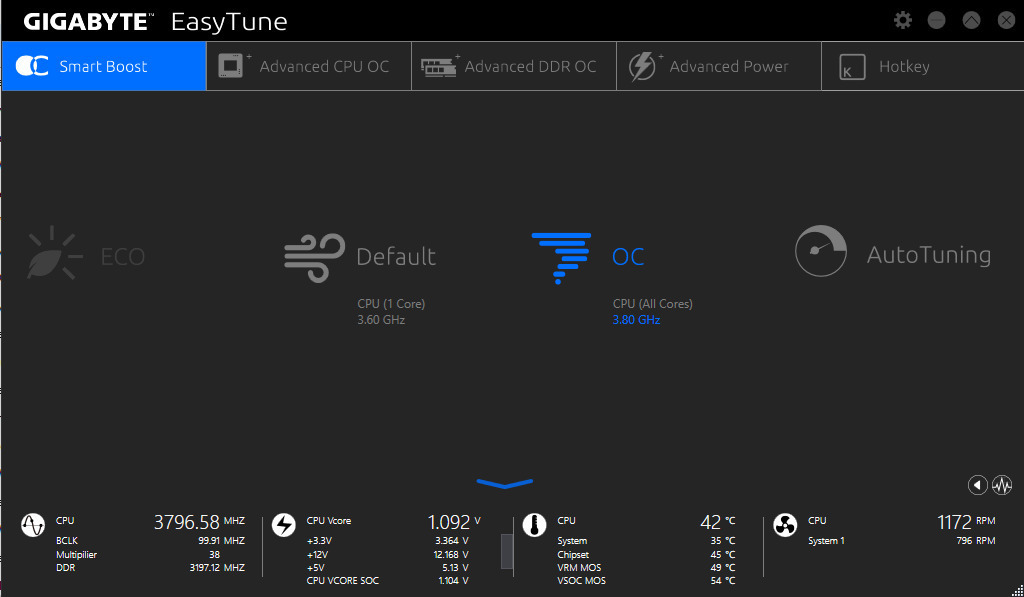This screenshot has width=1024, height=597.
Task: Click the CPU fan 1172 RPM reading
Action: pyautogui.click(x=967, y=522)
